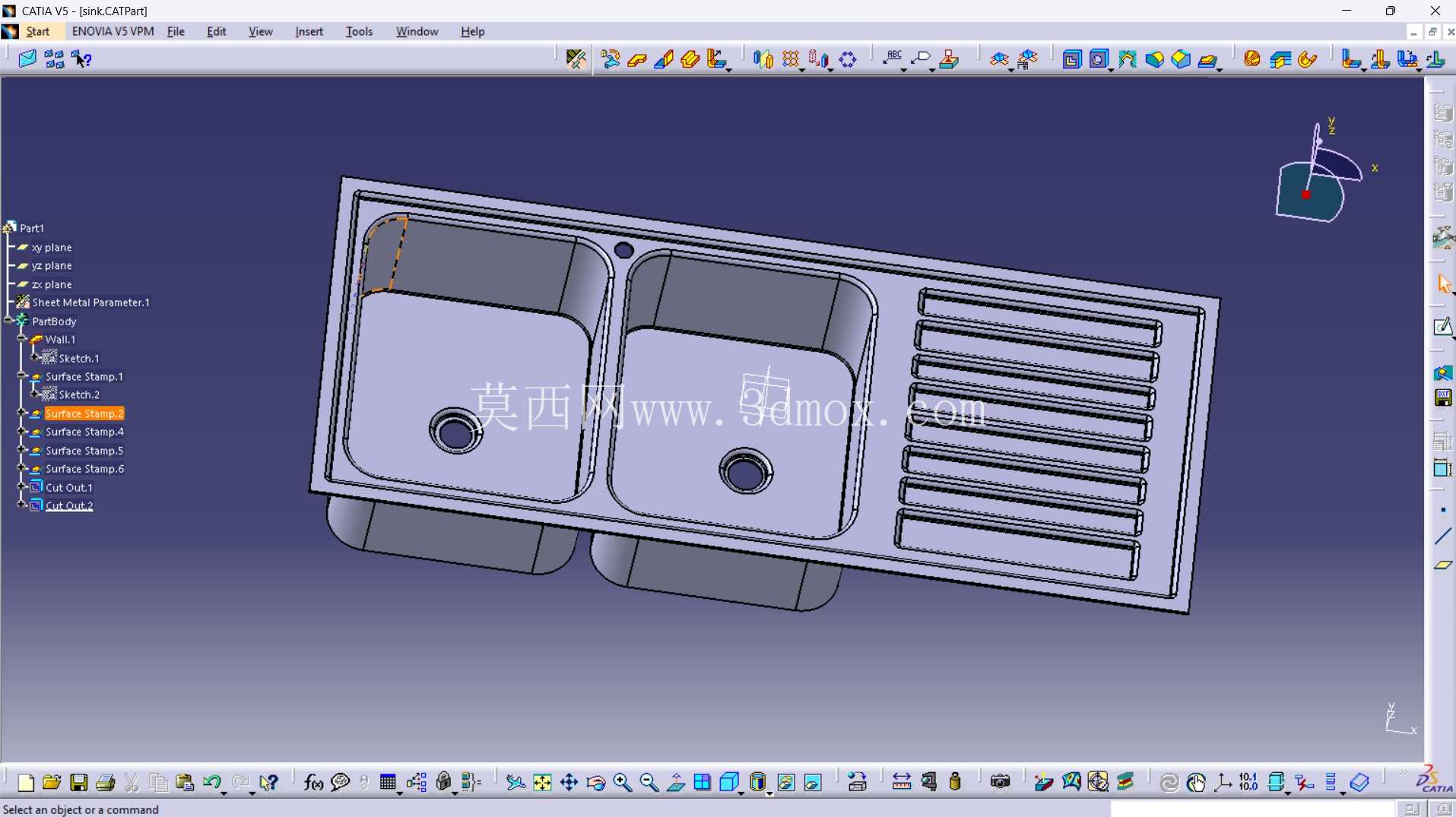Select the xy plane in tree
Image resolution: width=1456 pixels, height=817 pixels.
click(x=52, y=248)
